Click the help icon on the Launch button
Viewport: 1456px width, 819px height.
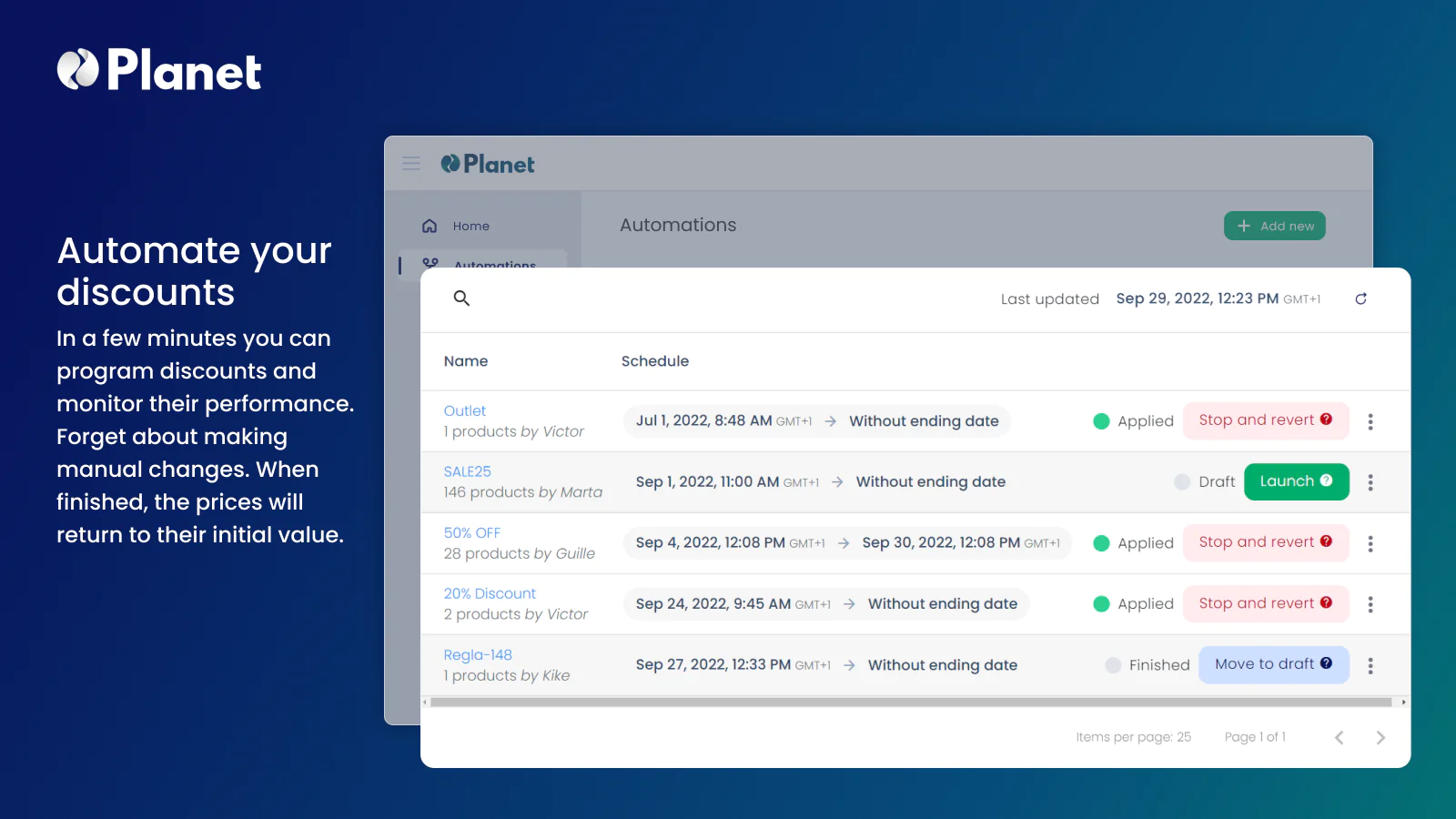1327,481
